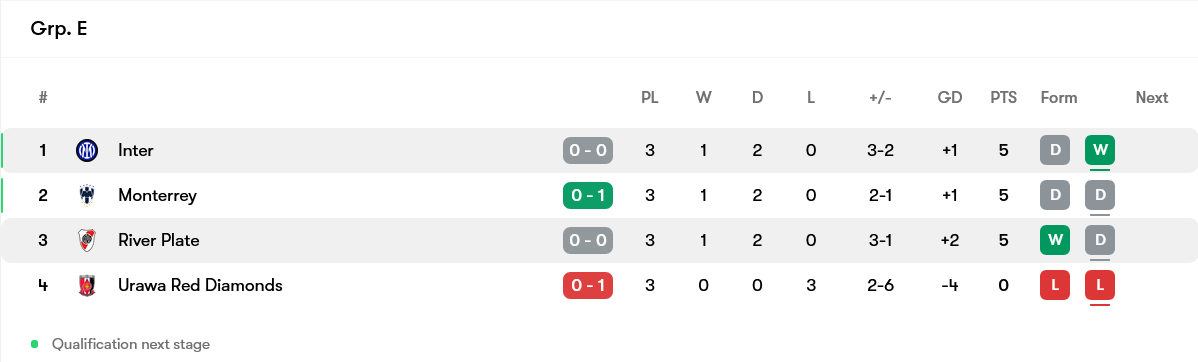This screenshot has width=1198, height=362.
Task: Sort standings by GD column header
Action: coord(950,98)
